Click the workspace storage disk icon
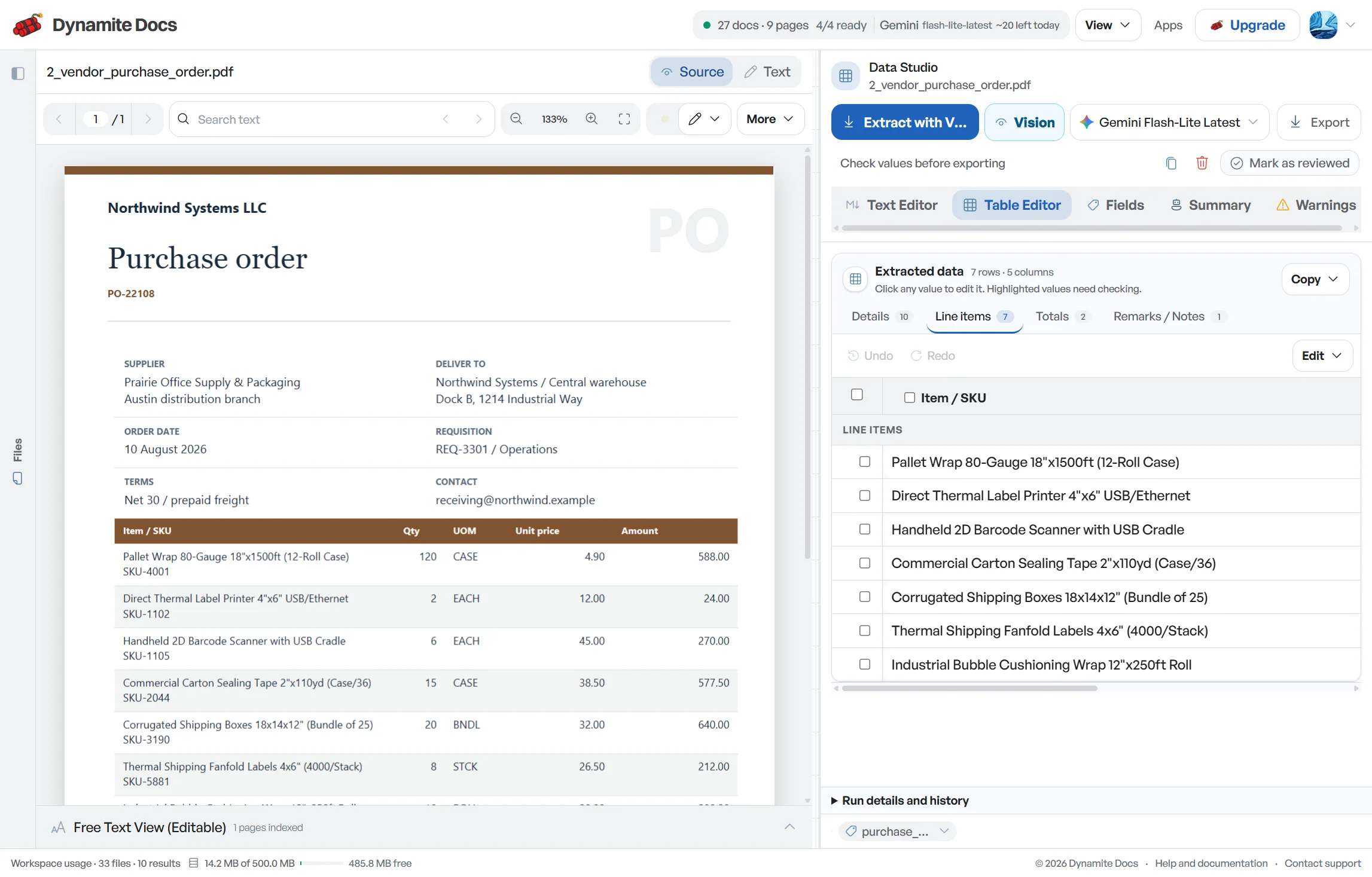This screenshot has width=1372, height=877. 193,863
